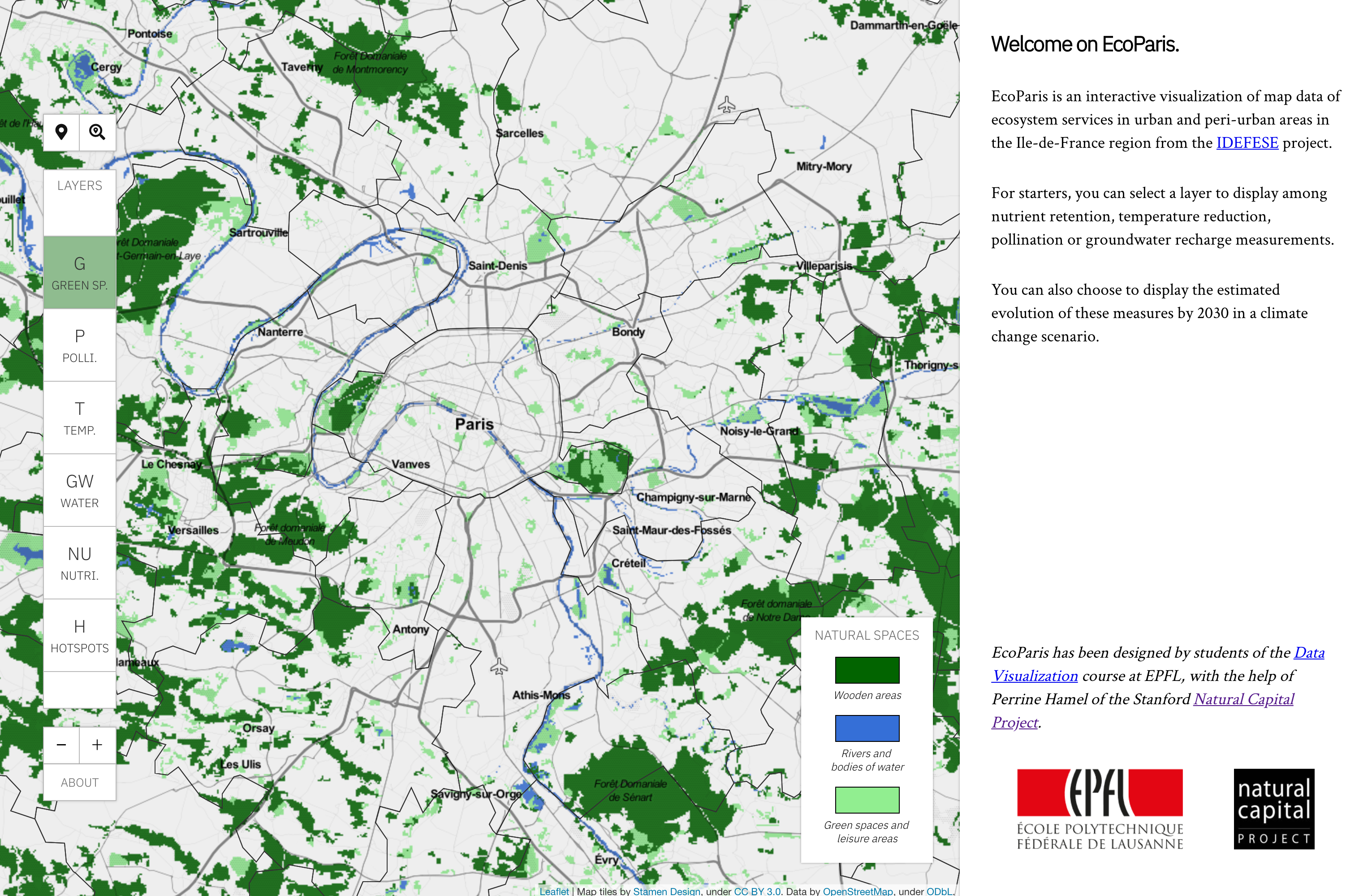Click the EPFL logo
Image resolution: width=1372 pixels, height=896 pixels.
point(1099,809)
